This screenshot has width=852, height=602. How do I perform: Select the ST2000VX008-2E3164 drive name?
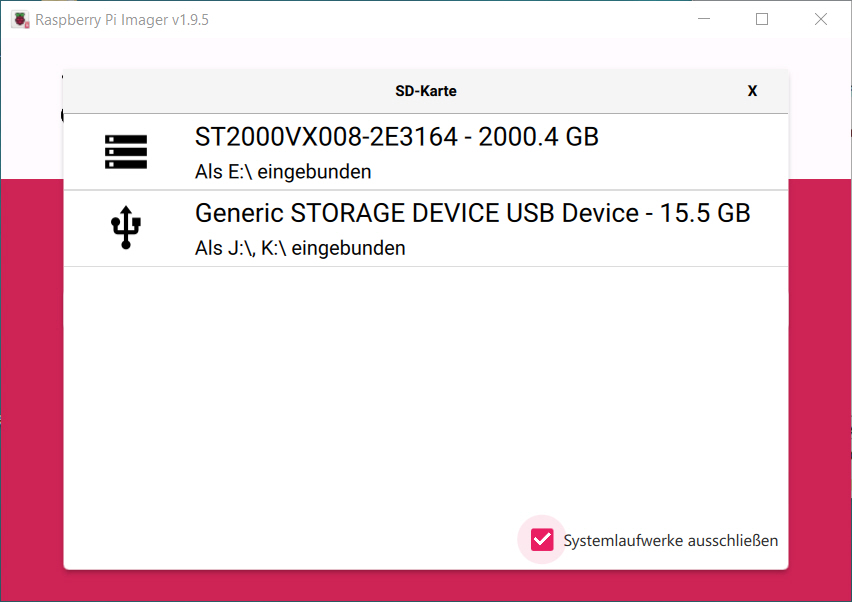click(x=326, y=137)
